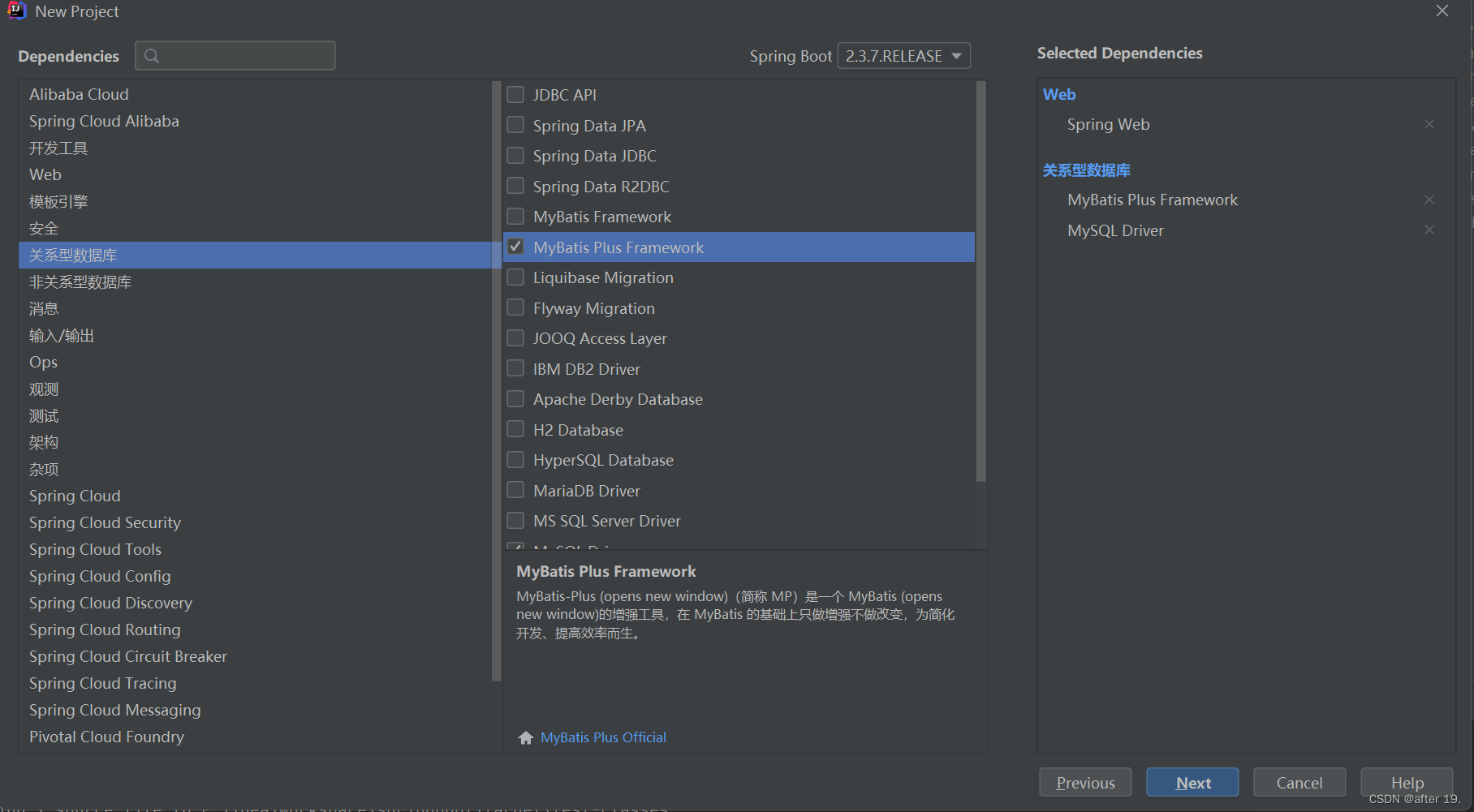This screenshot has height=812, width=1474.
Task: Open the MyBatis Plus Official link
Action: [x=603, y=737]
